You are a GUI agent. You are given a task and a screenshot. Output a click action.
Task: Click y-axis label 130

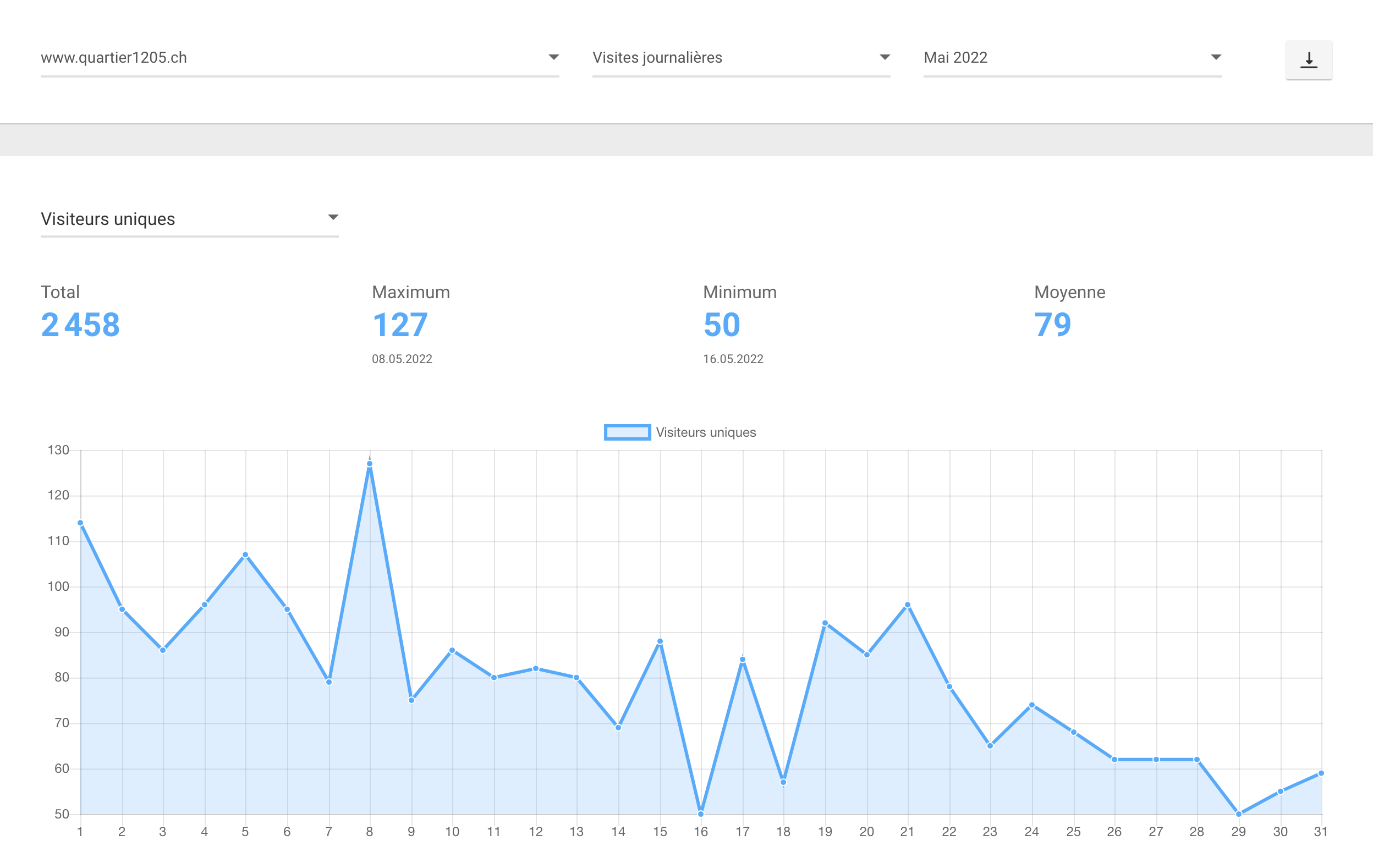[x=58, y=450]
